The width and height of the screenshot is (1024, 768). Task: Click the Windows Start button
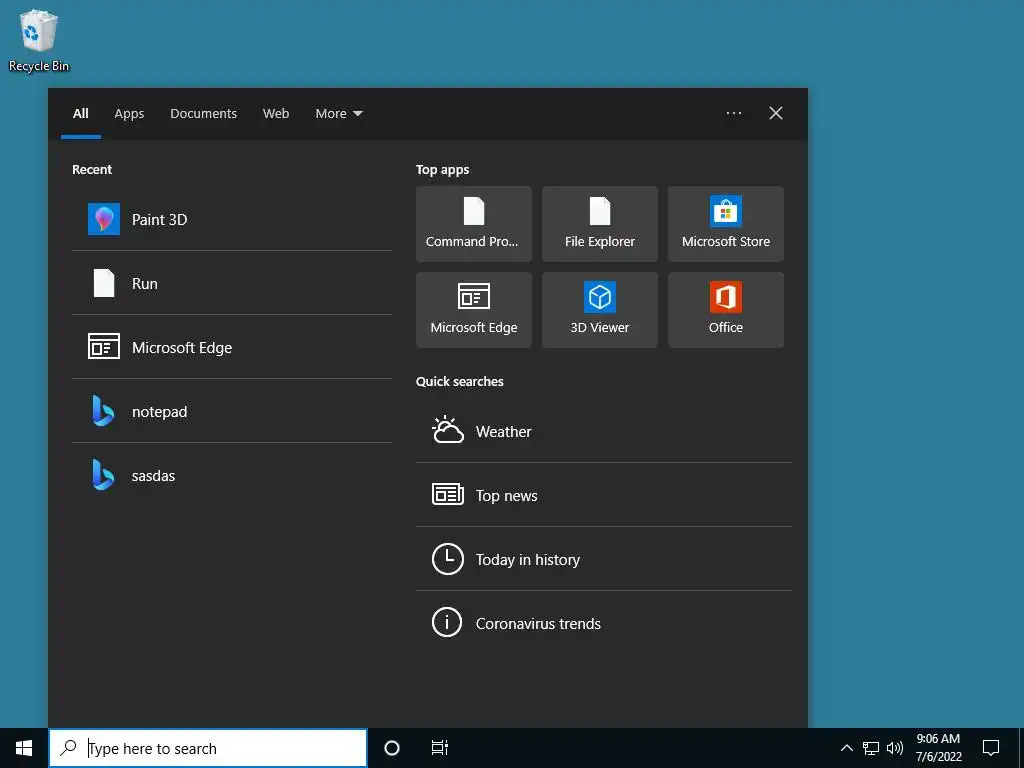click(24, 748)
